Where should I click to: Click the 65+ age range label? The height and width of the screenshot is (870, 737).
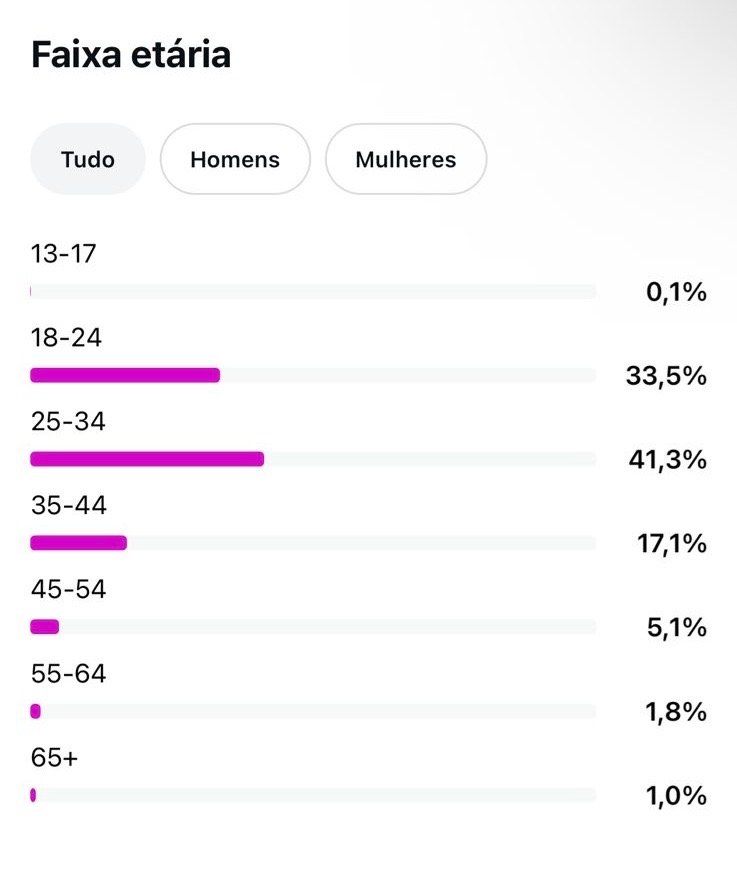pos(54,758)
